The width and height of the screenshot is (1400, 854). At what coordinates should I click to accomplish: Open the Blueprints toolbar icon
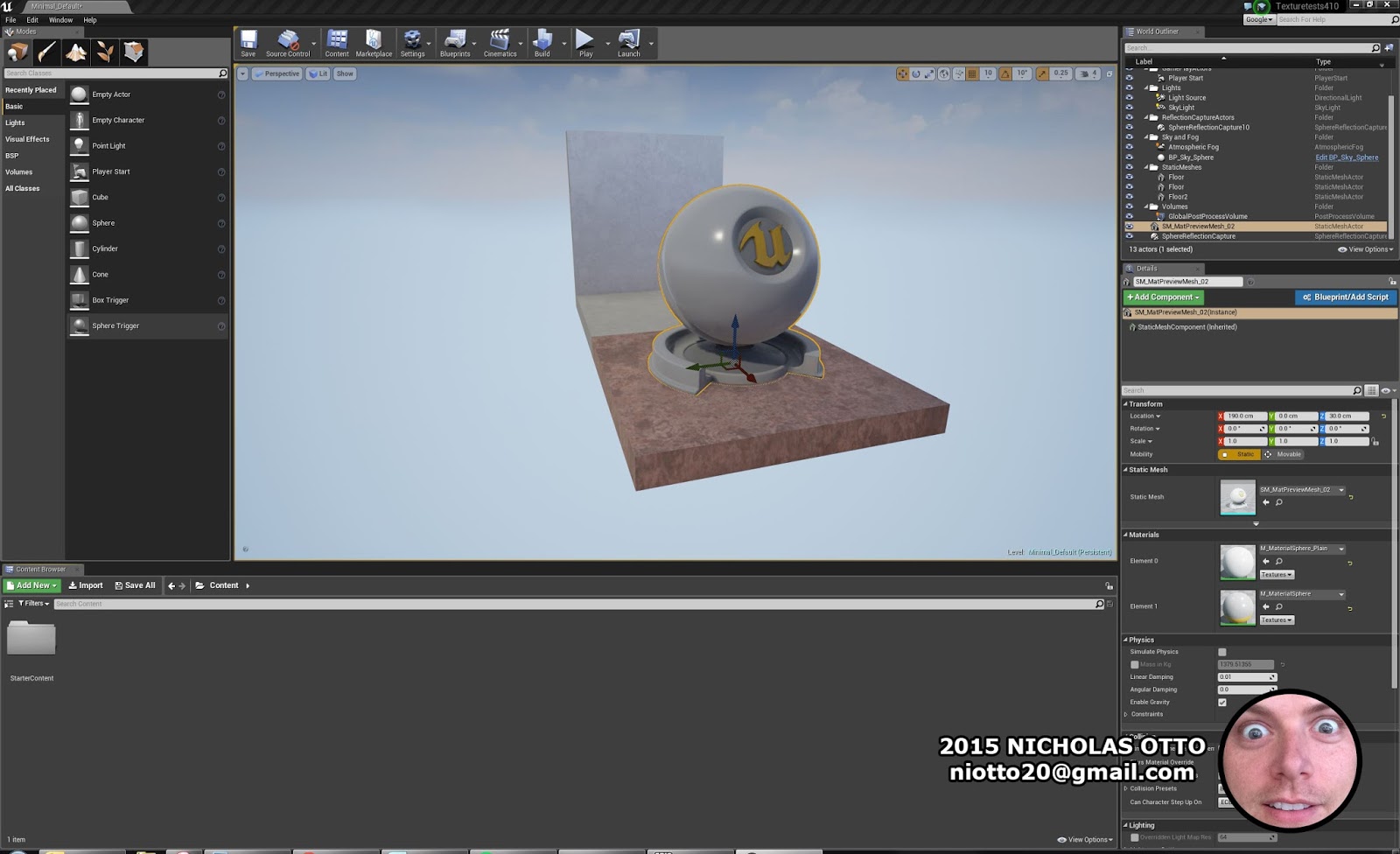coord(455,43)
